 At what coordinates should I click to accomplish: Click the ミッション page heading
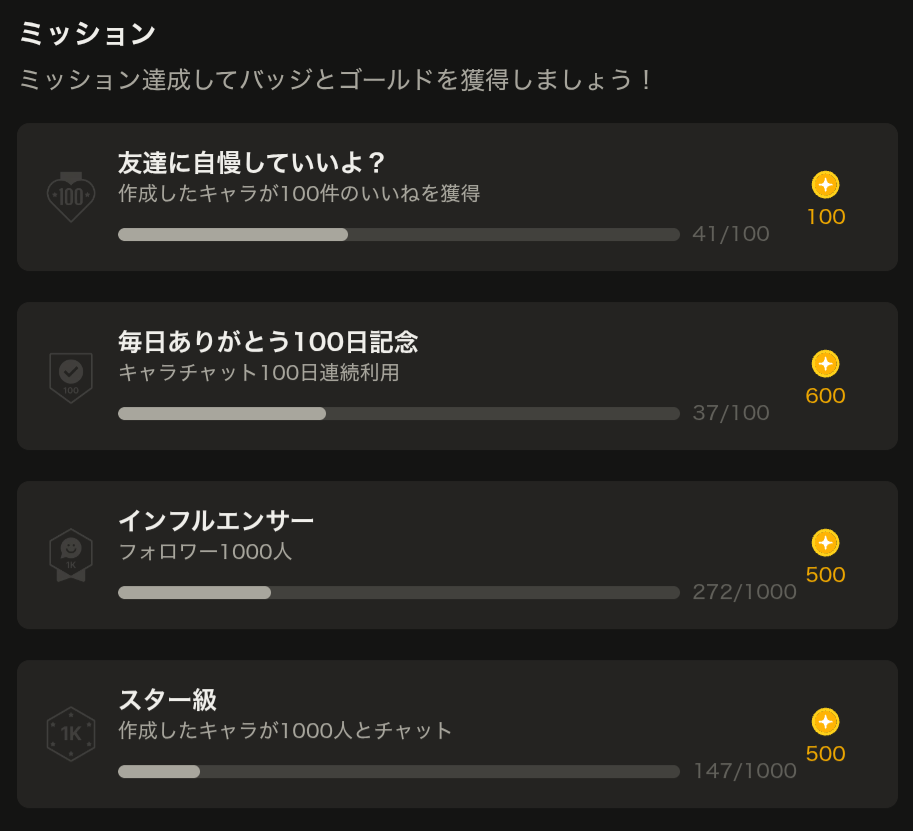(x=88, y=34)
